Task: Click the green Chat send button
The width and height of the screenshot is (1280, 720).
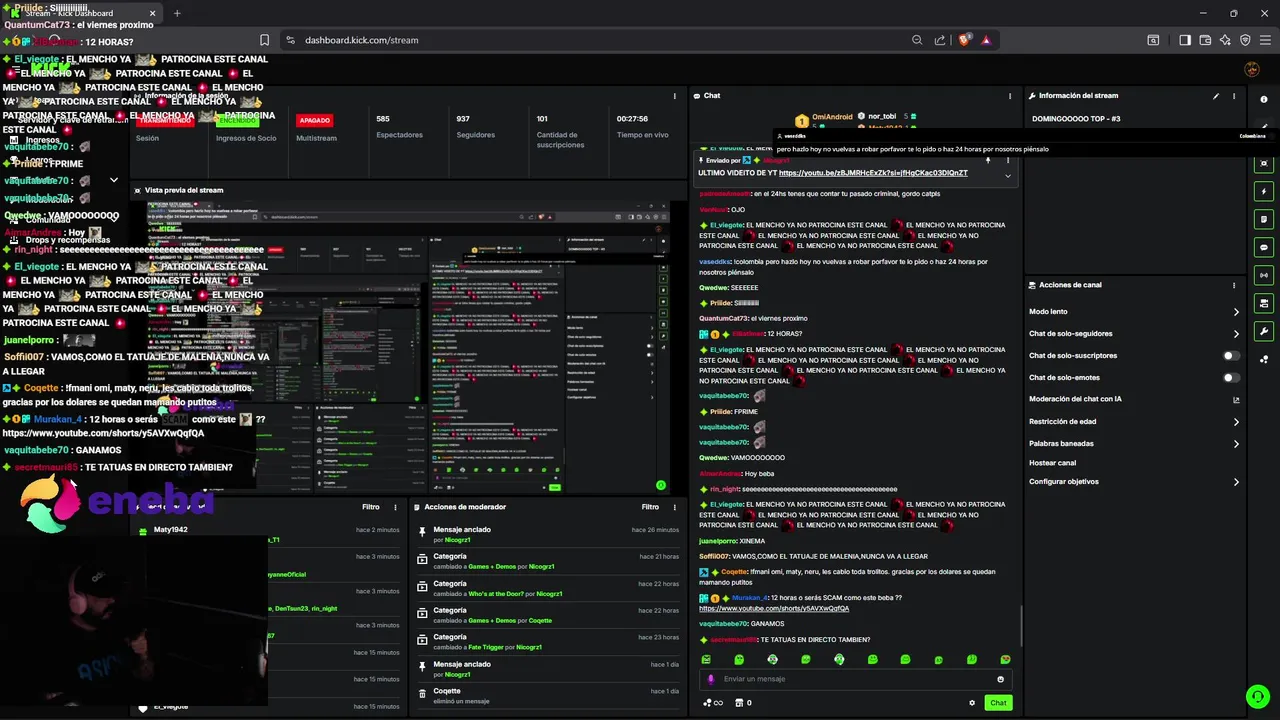Action: coord(998,703)
